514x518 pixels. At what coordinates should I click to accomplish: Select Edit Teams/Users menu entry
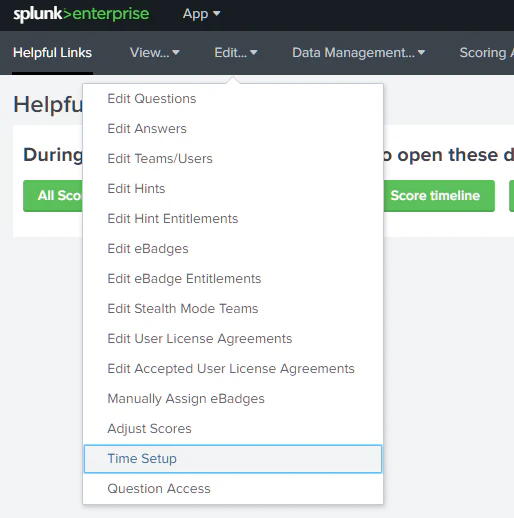tap(233, 159)
